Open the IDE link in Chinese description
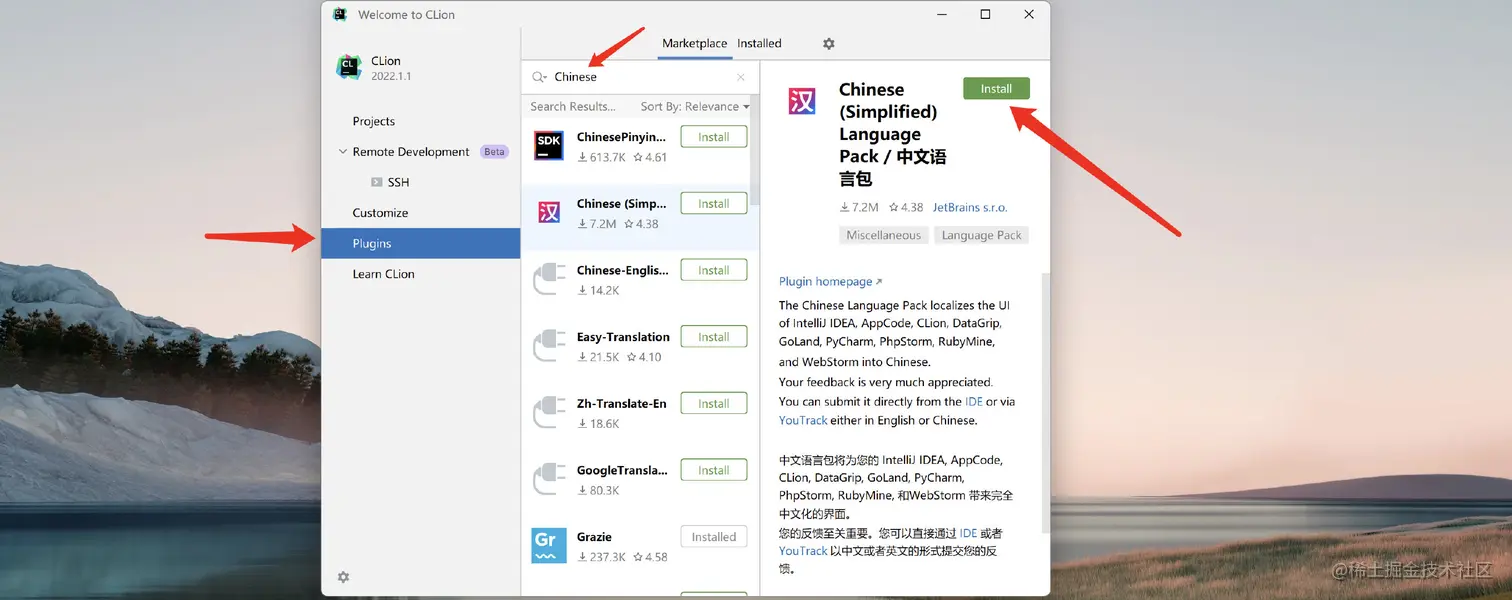Image resolution: width=1512 pixels, height=600 pixels. (x=968, y=534)
